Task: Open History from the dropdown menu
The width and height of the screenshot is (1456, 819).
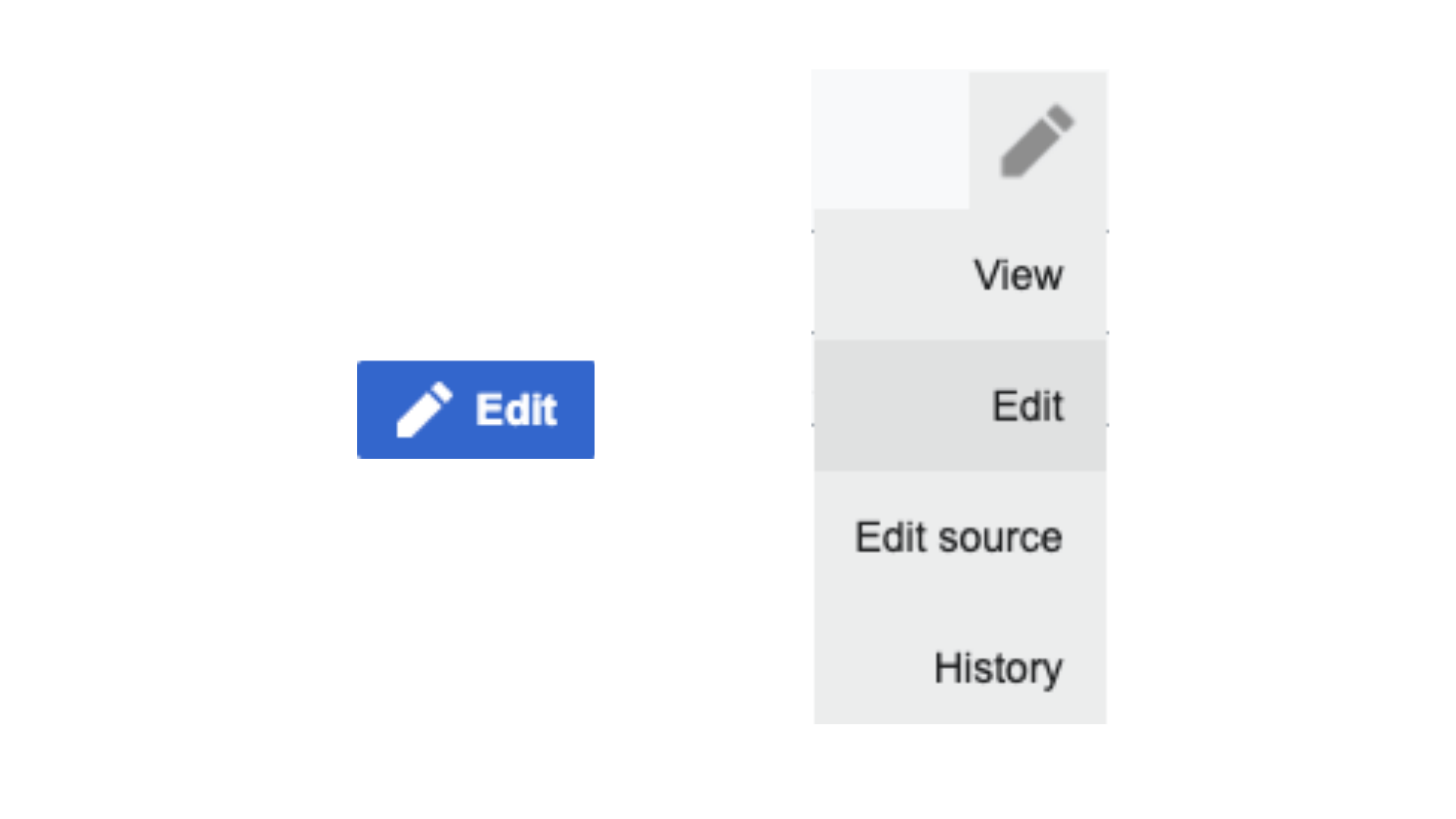Action: coord(998,669)
